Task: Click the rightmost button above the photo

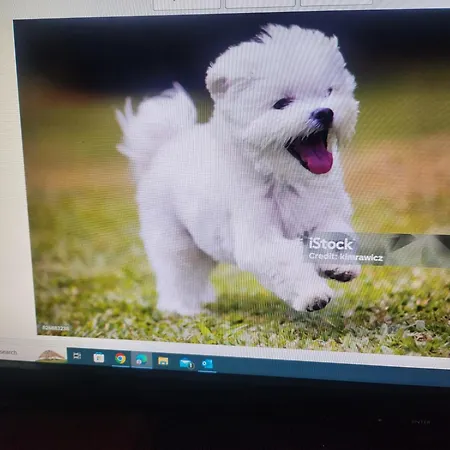Action: pyautogui.click(x=336, y=3)
